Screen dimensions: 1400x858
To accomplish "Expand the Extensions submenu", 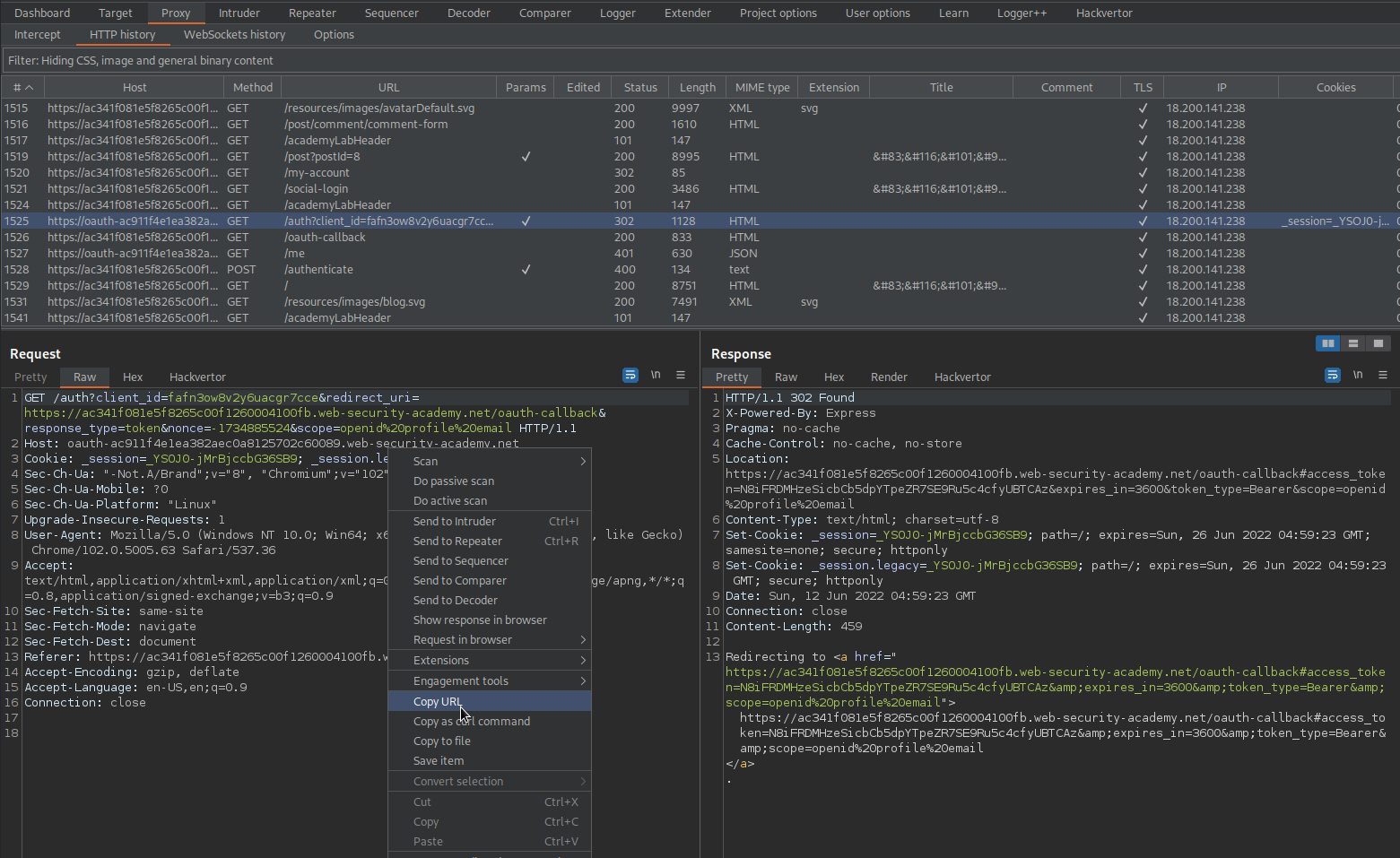I will pyautogui.click(x=490, y=660).
